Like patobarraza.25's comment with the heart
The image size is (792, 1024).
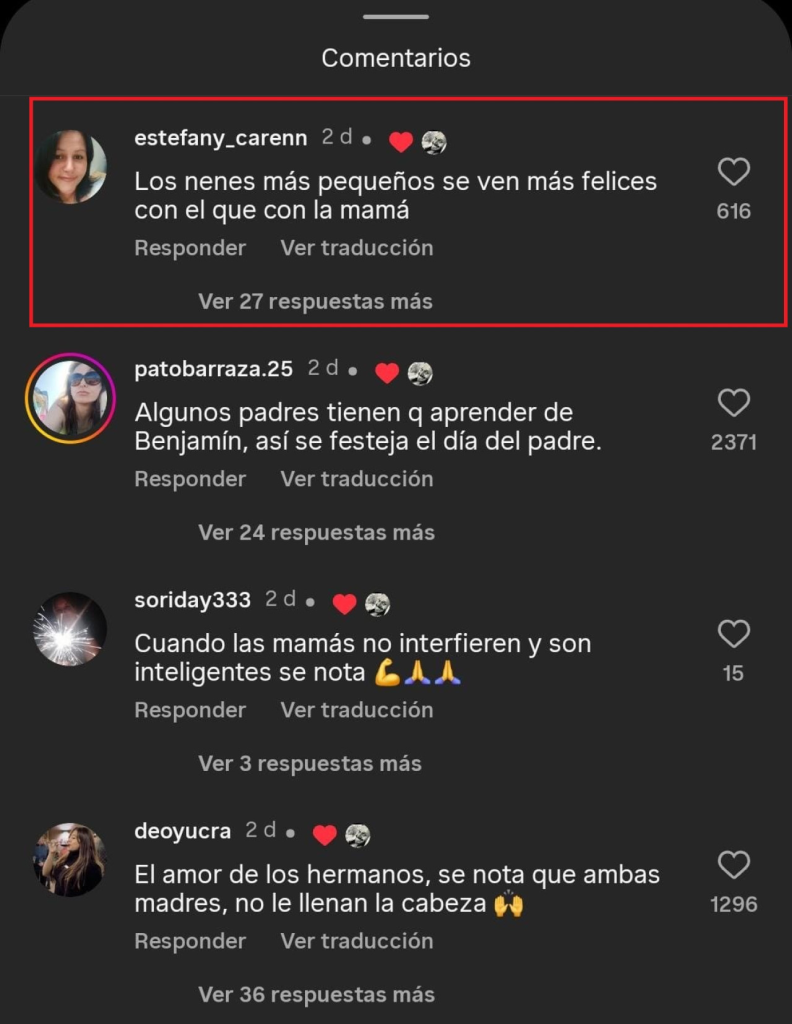pyautogui.click(x=733, y=404)
